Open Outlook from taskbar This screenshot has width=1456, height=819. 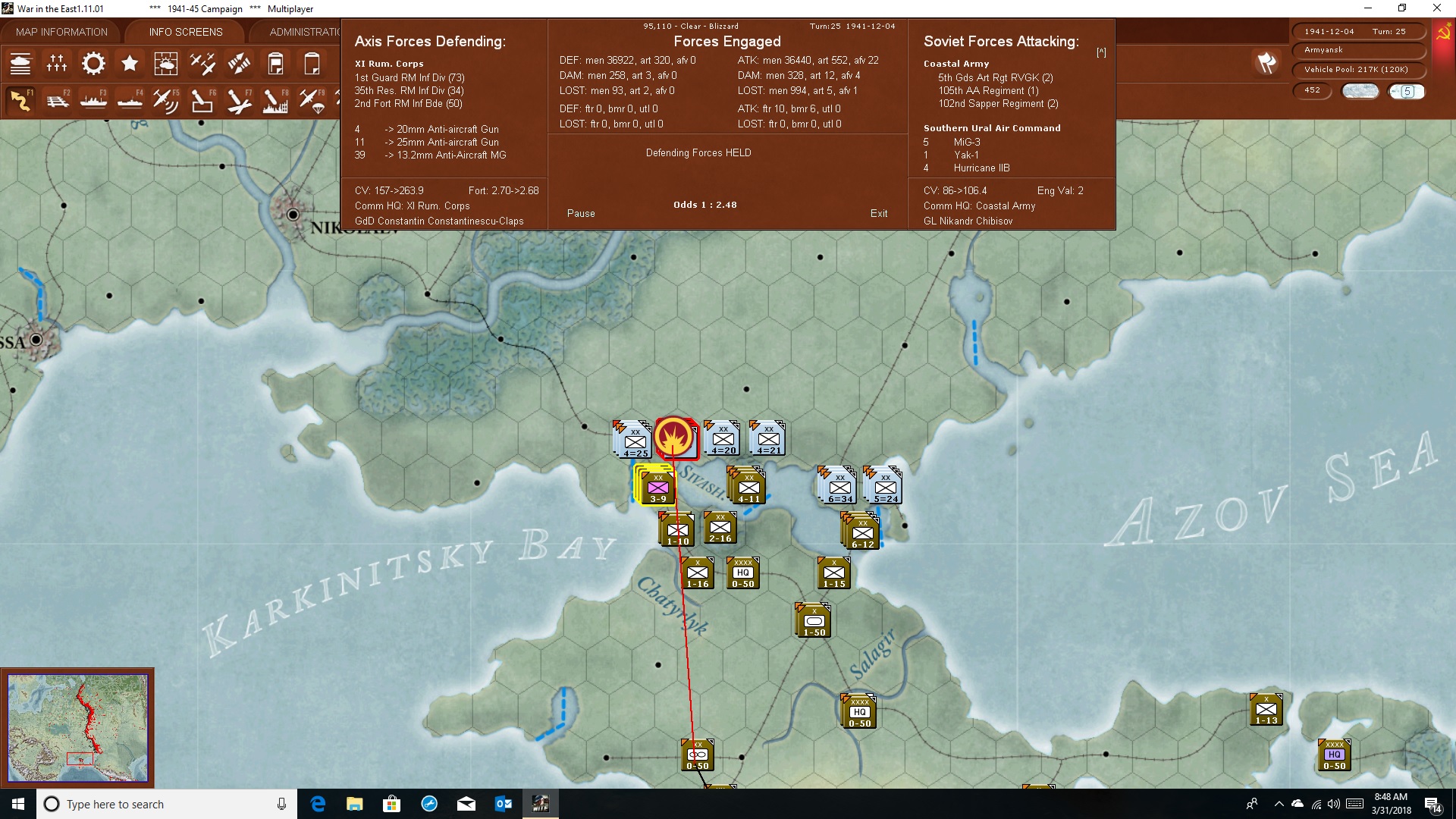click(503, 804)
